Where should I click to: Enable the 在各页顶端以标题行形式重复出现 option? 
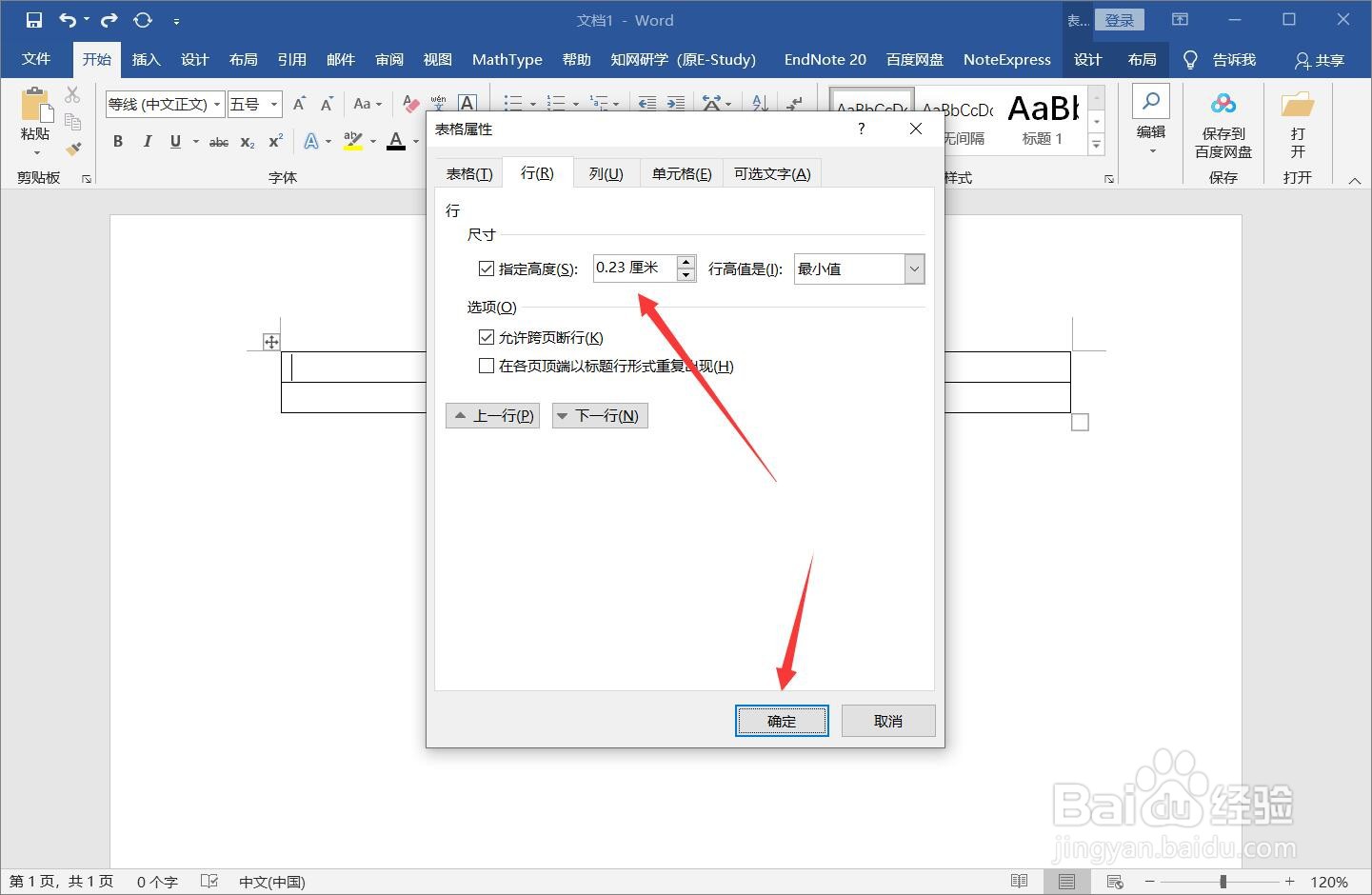(487, 366)
